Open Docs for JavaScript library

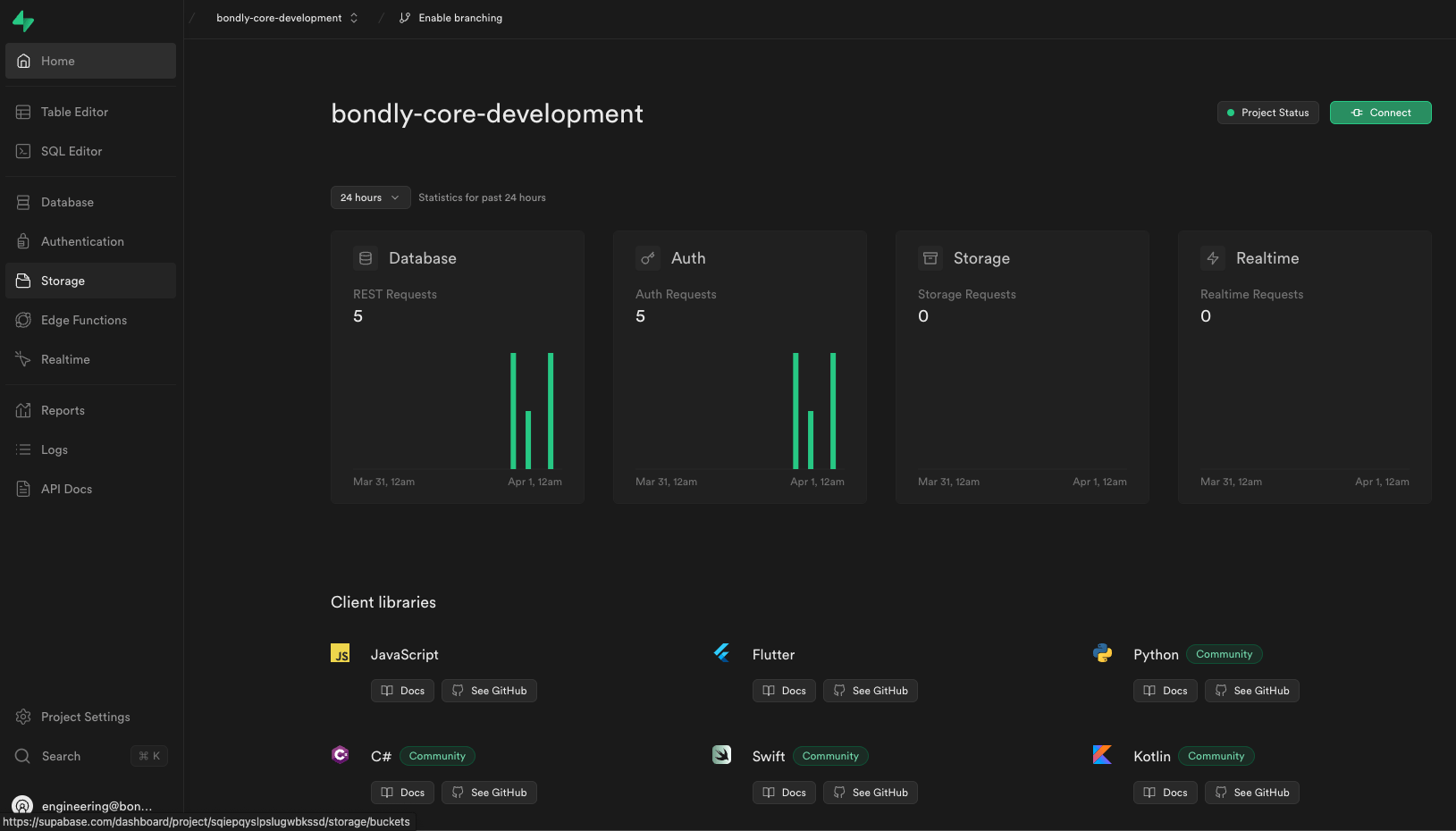coord(402,691)
